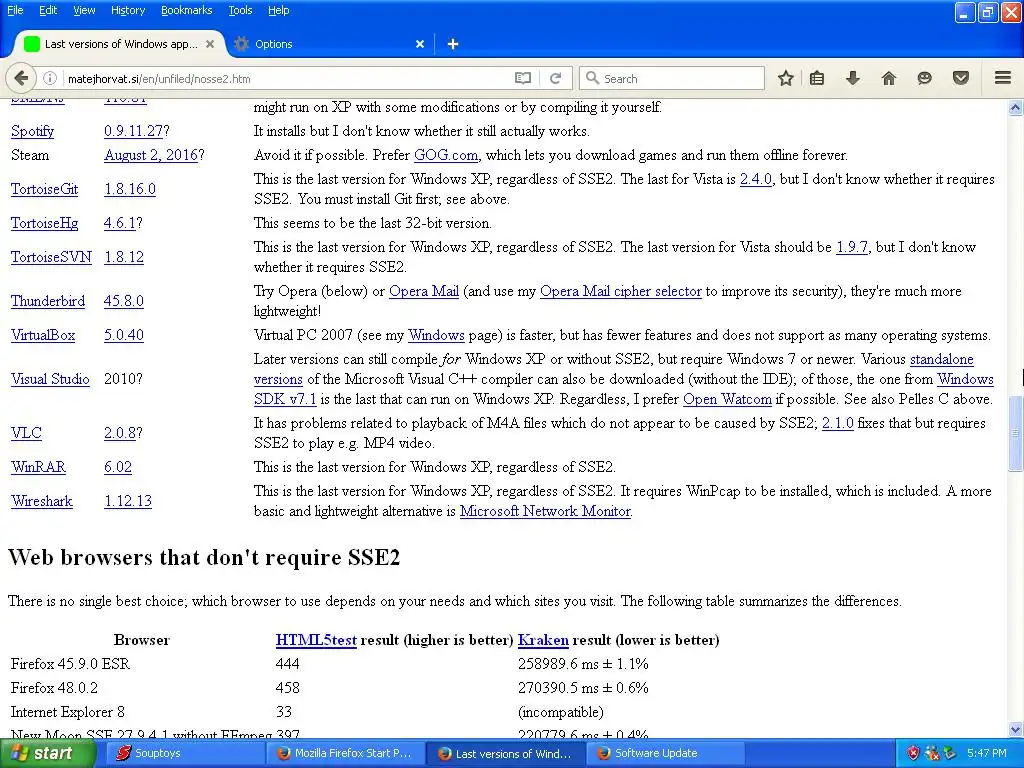Open a new tab with plus button
1024x768 pixels.
(453, 44)
